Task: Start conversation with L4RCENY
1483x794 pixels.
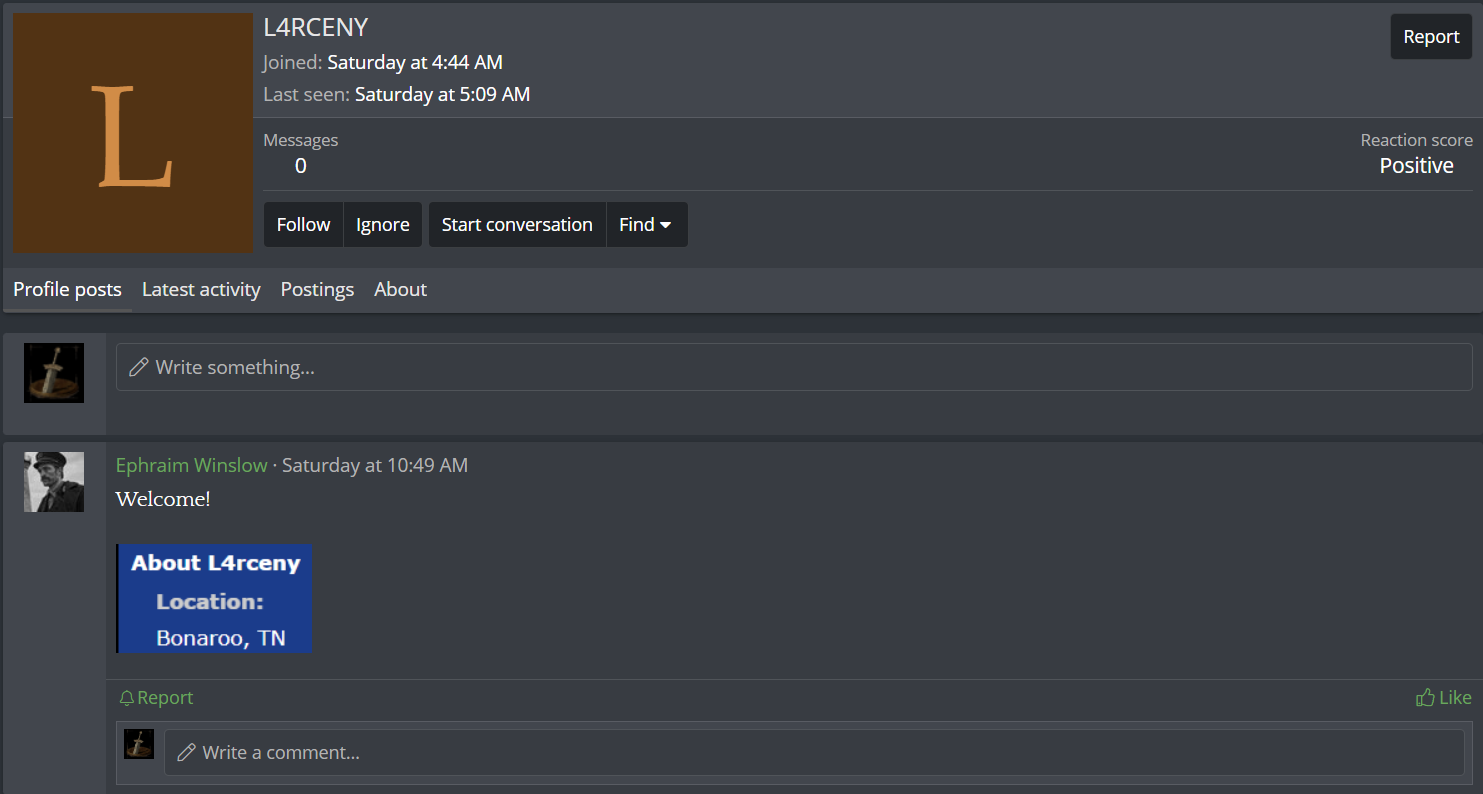Action: (517, 224)
